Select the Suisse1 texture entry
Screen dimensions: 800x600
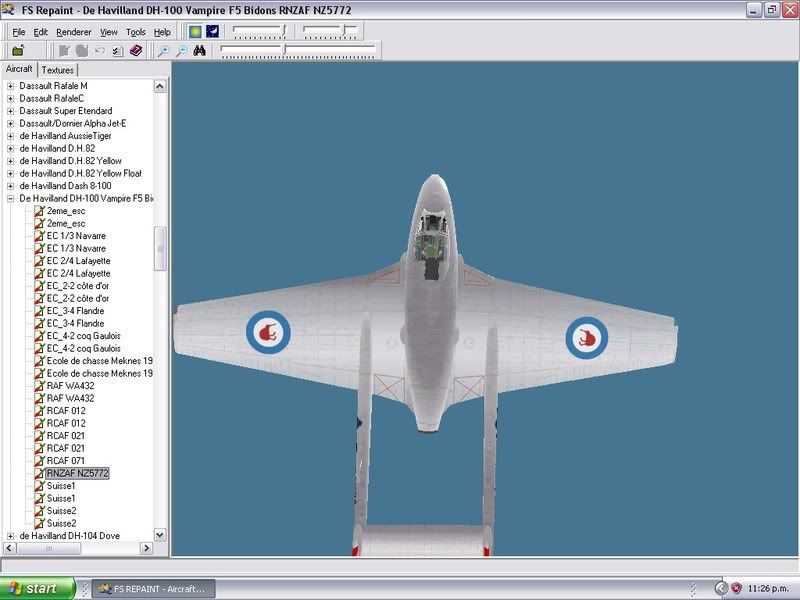click(x=61, y=486)
